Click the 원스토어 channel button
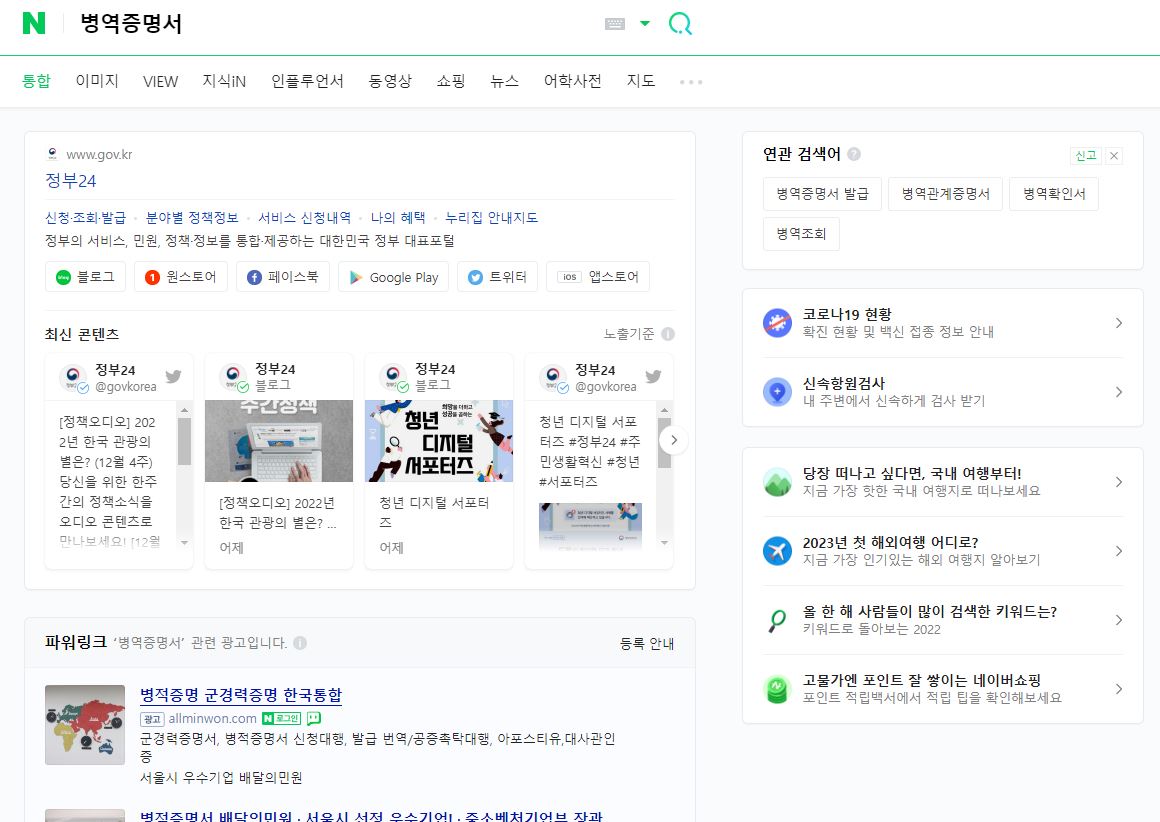The width and height of the screenshot is (1160, 822). pos(181,277)
